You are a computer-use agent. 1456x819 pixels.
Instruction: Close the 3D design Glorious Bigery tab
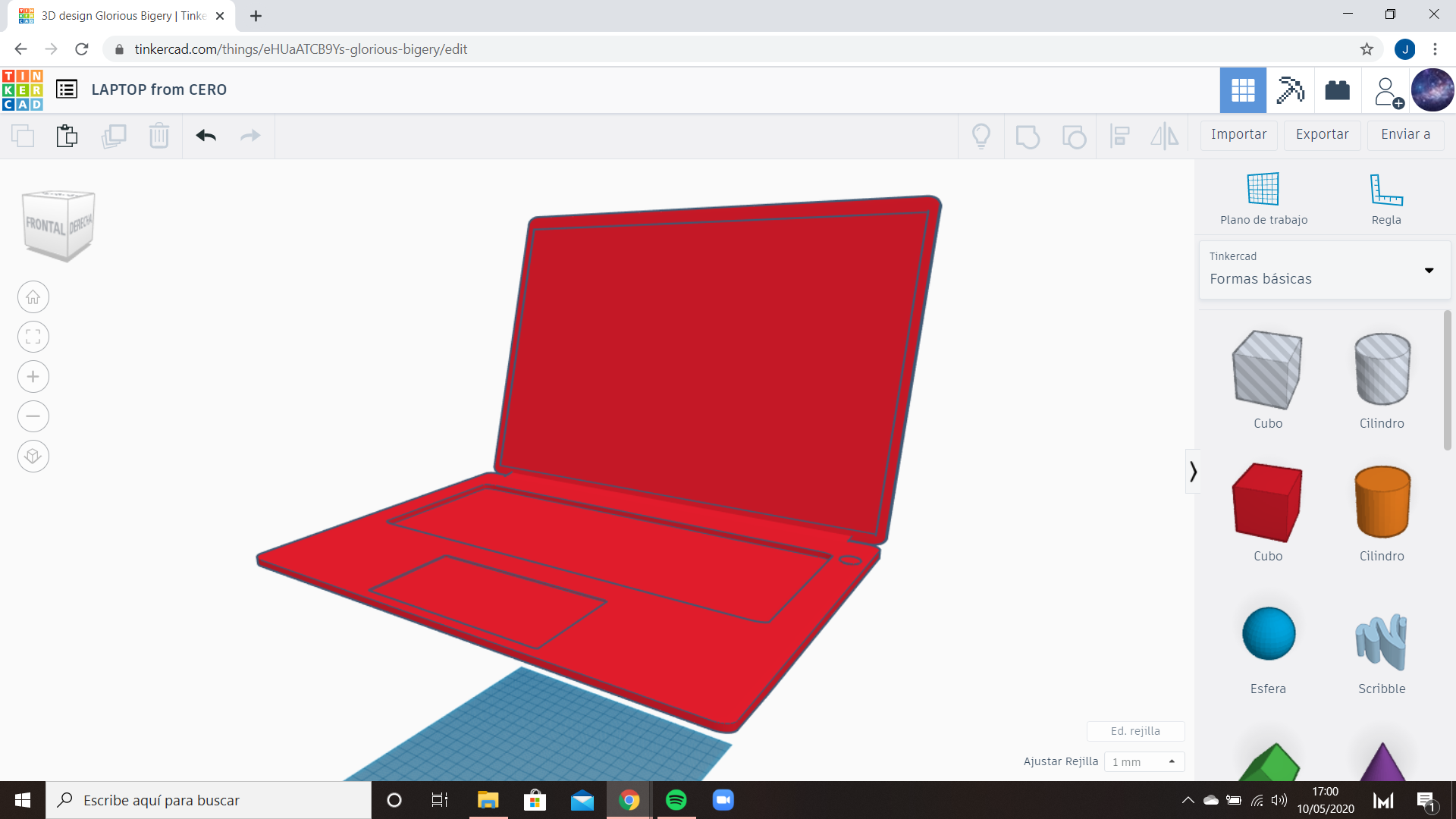click(220, 16)
